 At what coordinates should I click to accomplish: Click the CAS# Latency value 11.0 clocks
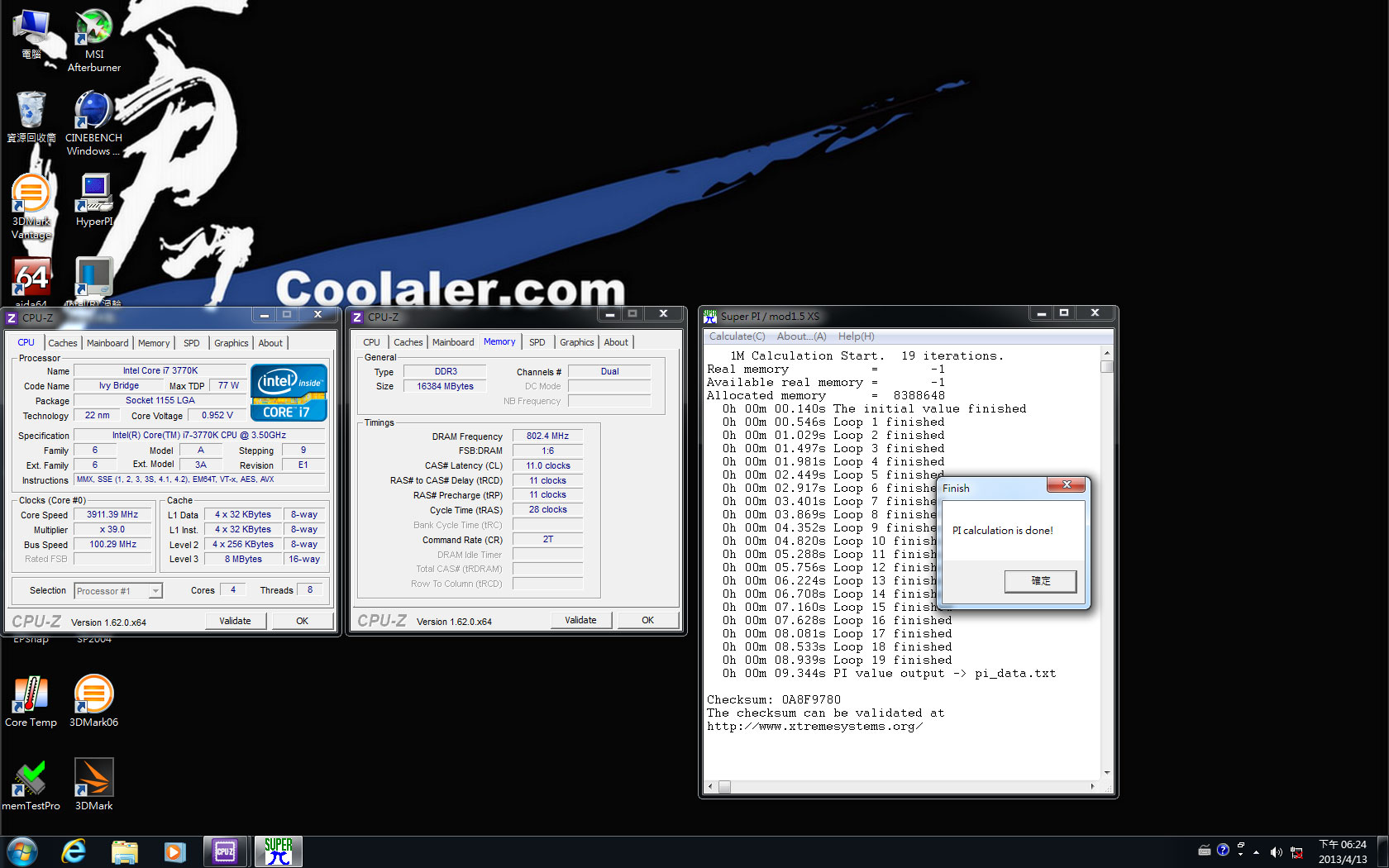[547, 465]
